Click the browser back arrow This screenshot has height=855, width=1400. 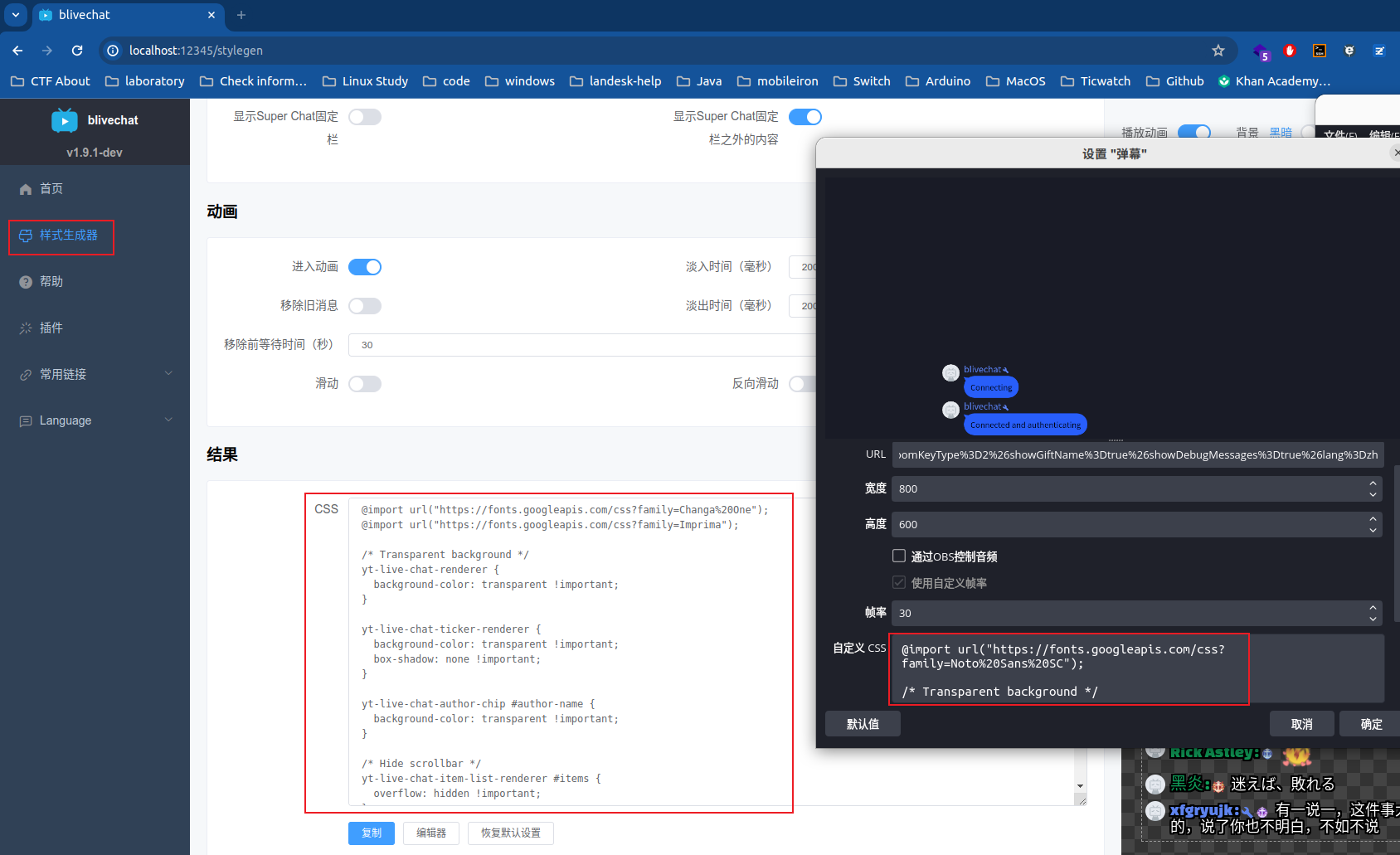point(17,51)
